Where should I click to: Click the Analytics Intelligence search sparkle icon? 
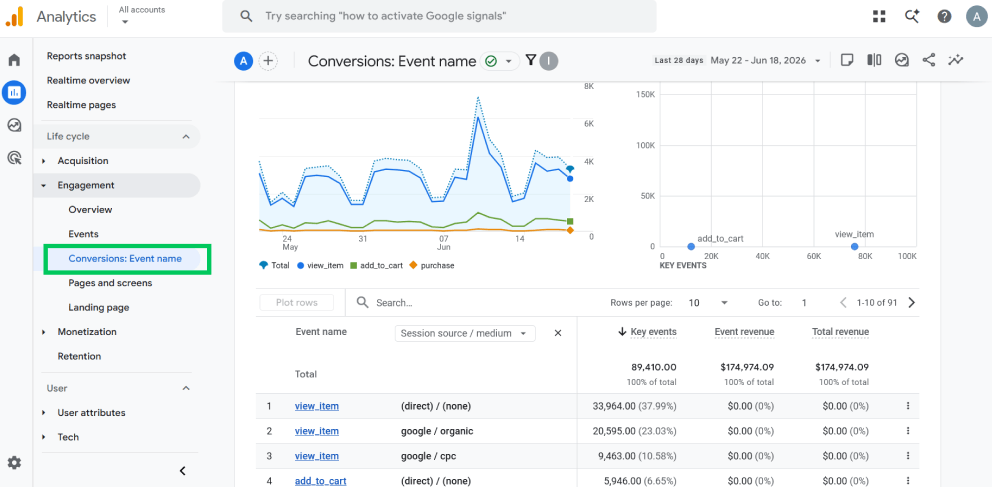tap(912, 16)
